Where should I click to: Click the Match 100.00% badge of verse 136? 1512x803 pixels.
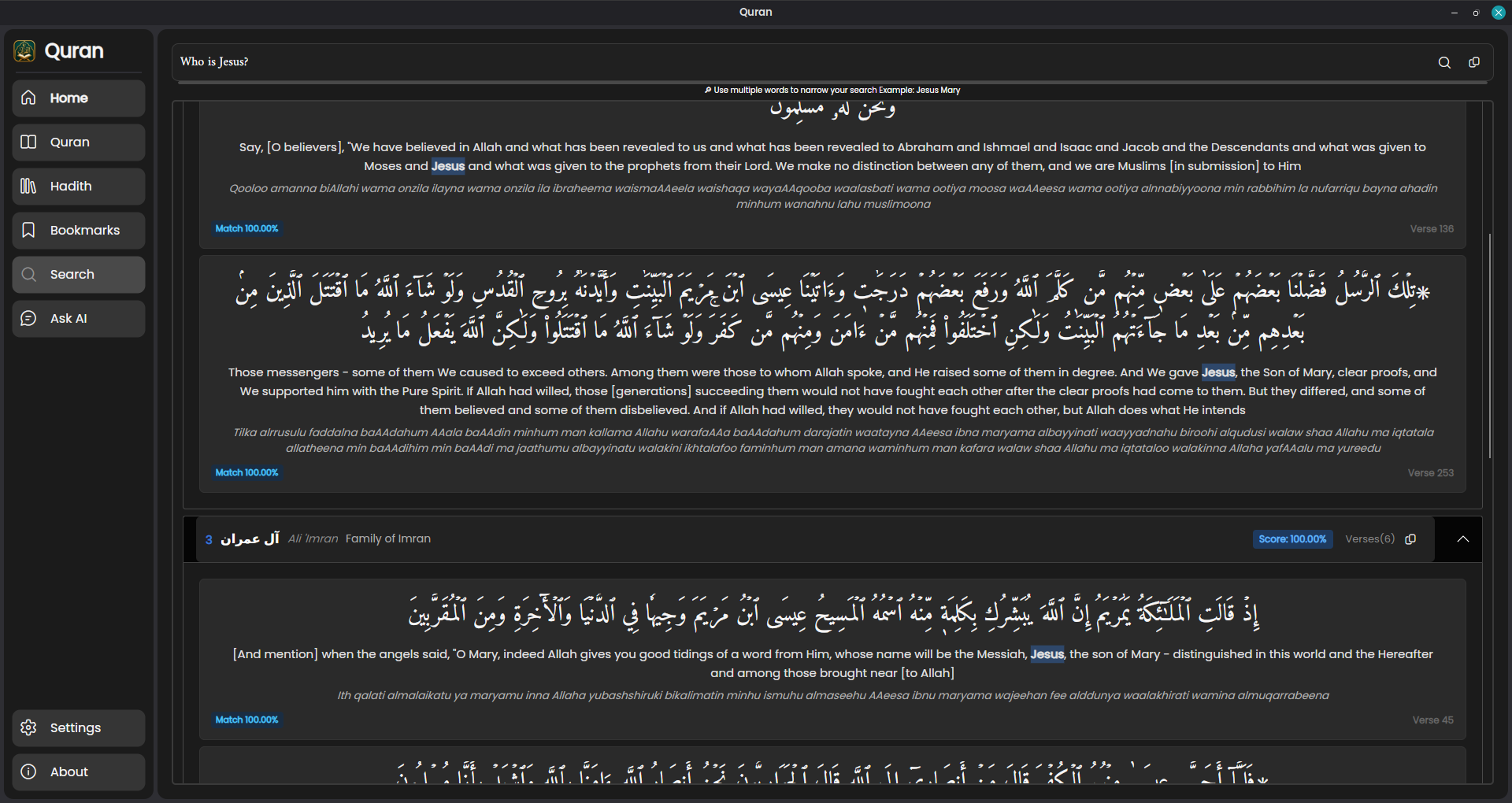click(246, 229)
